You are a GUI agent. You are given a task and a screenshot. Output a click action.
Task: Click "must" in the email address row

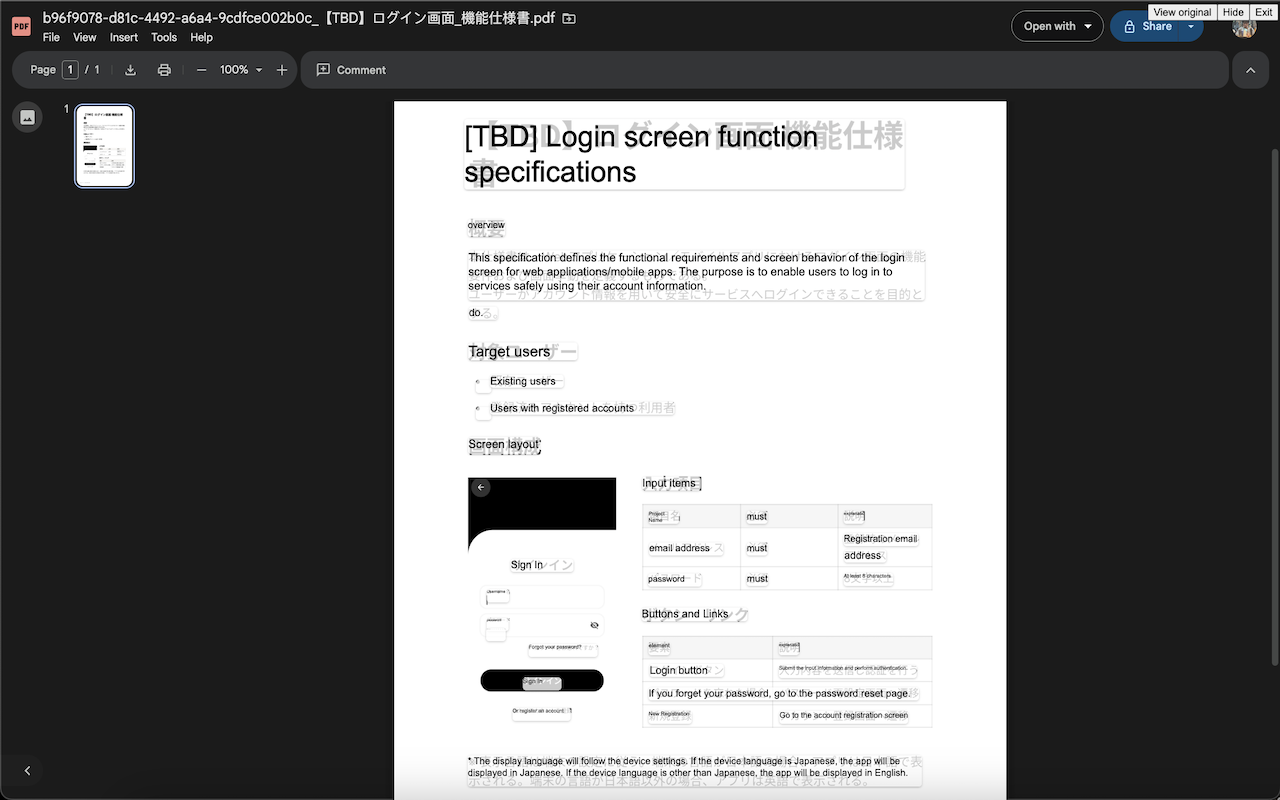(x=757, y=548)
